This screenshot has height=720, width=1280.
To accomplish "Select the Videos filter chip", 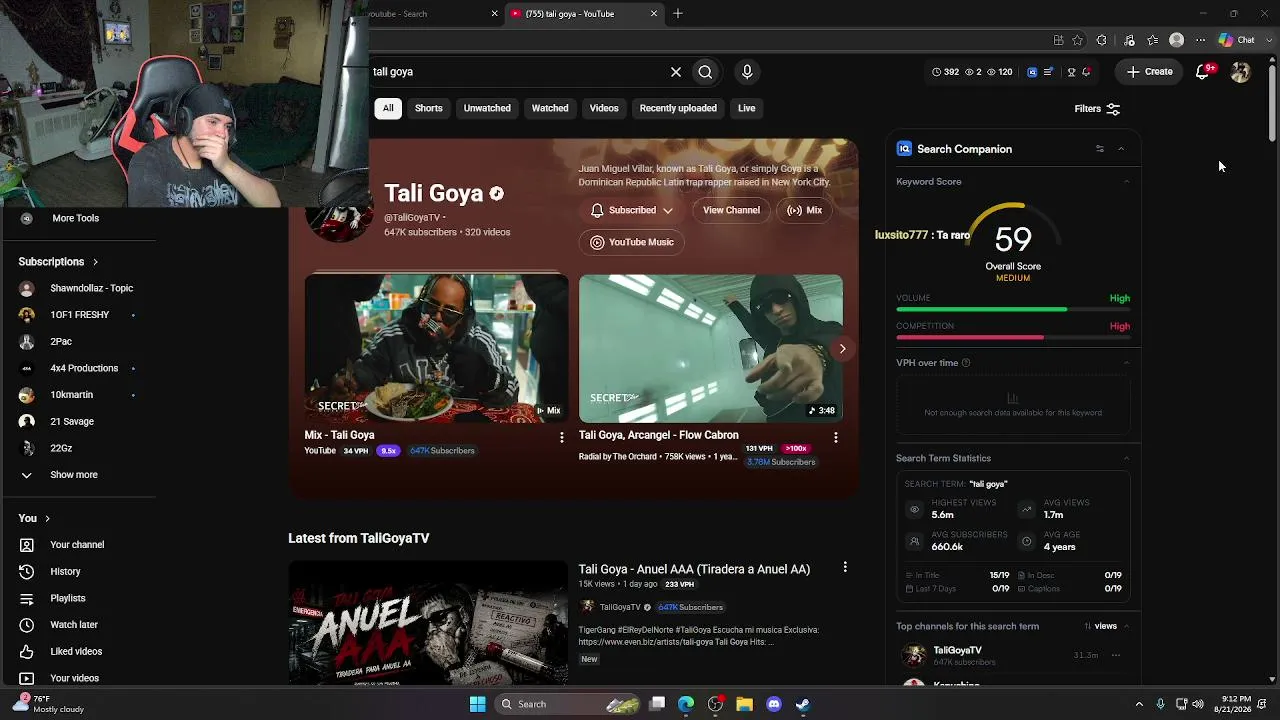I will [x=604, y=108].
